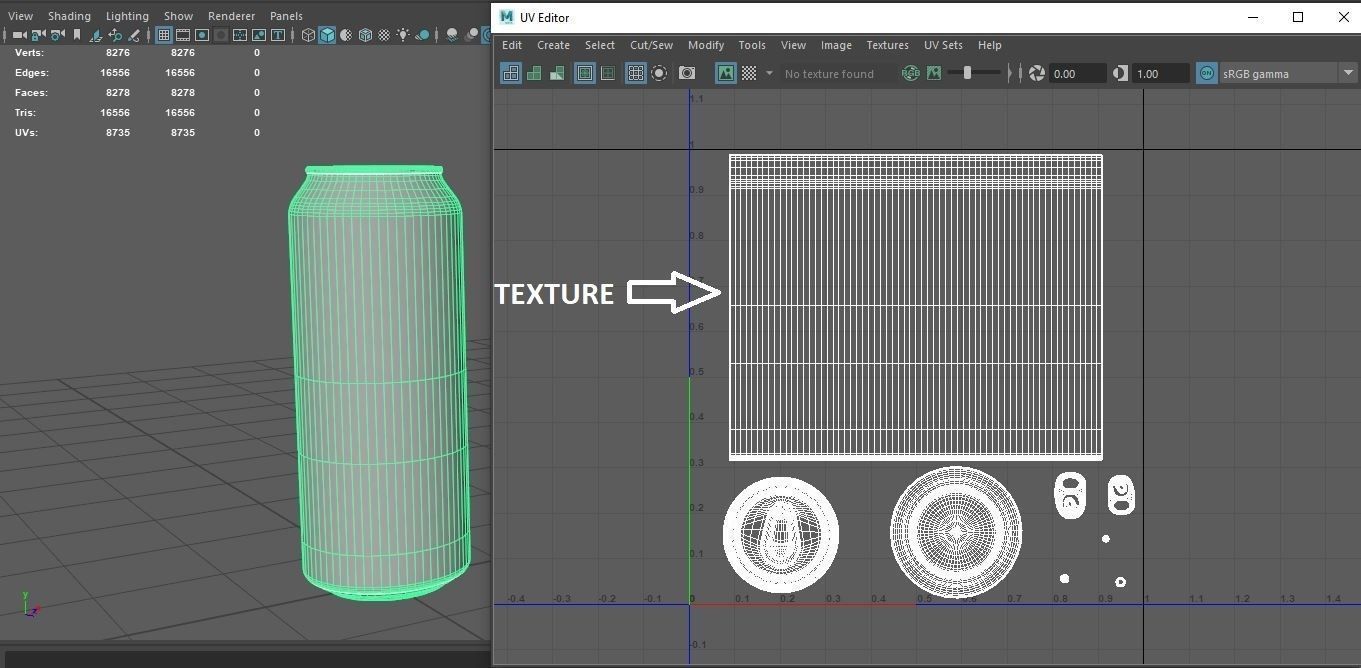1361x668 pixels.
Task: Click bookmarks icon in viewport toolbar
Action: pyautogui.click(x=77, y=35)
